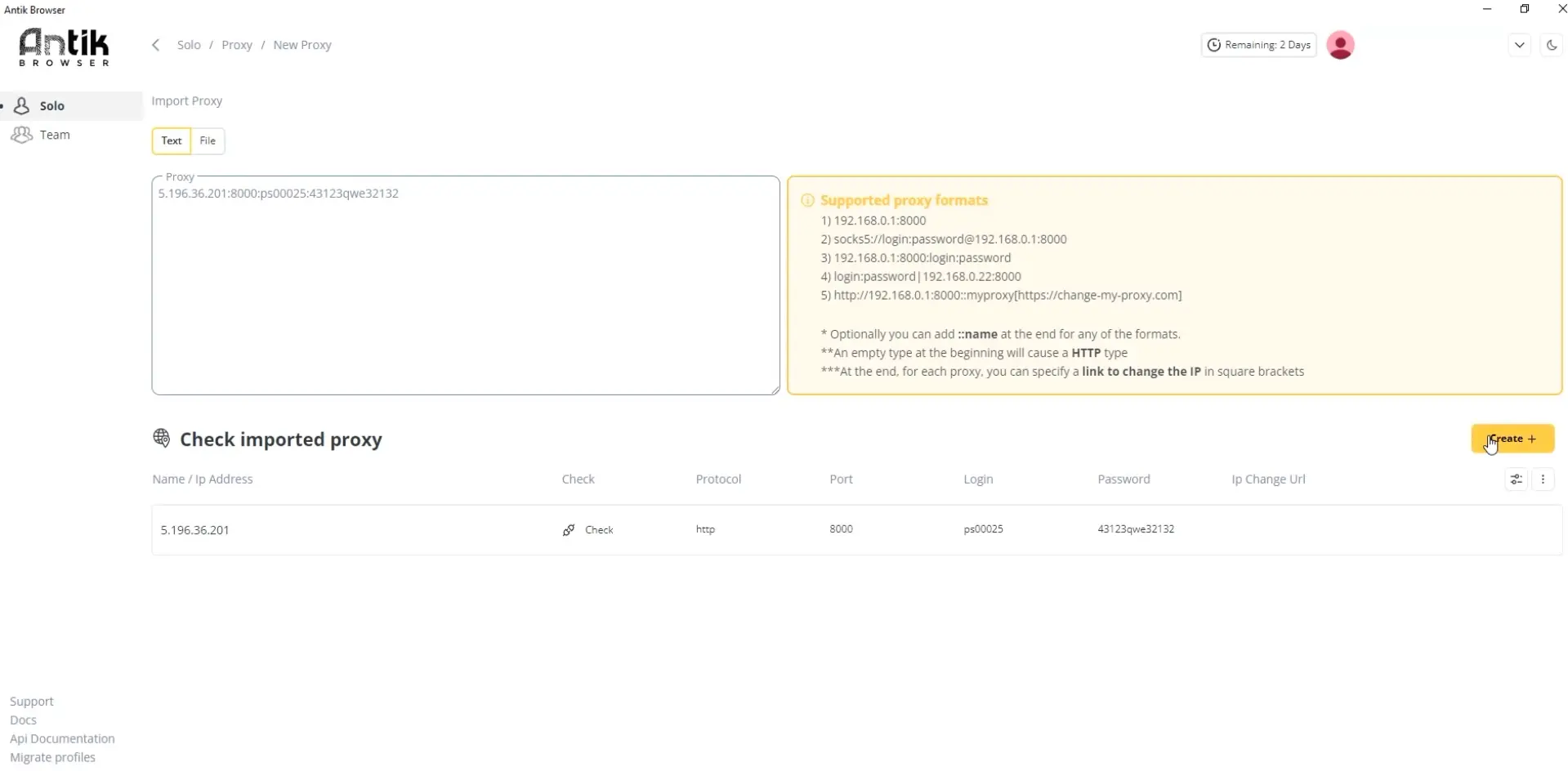
Task: Open the three-dot menu above the table
Action: [x=1543, y=479]
